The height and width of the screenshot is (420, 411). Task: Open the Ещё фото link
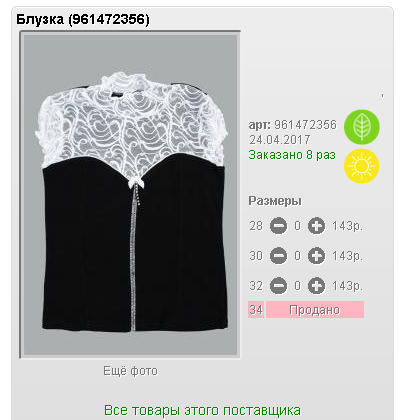[130, 371]
